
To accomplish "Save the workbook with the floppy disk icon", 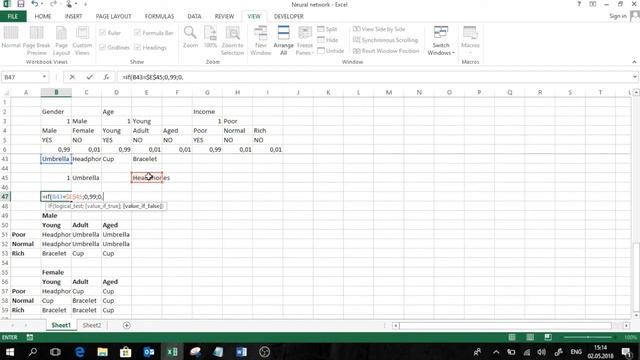I will (x=20, y=4).
